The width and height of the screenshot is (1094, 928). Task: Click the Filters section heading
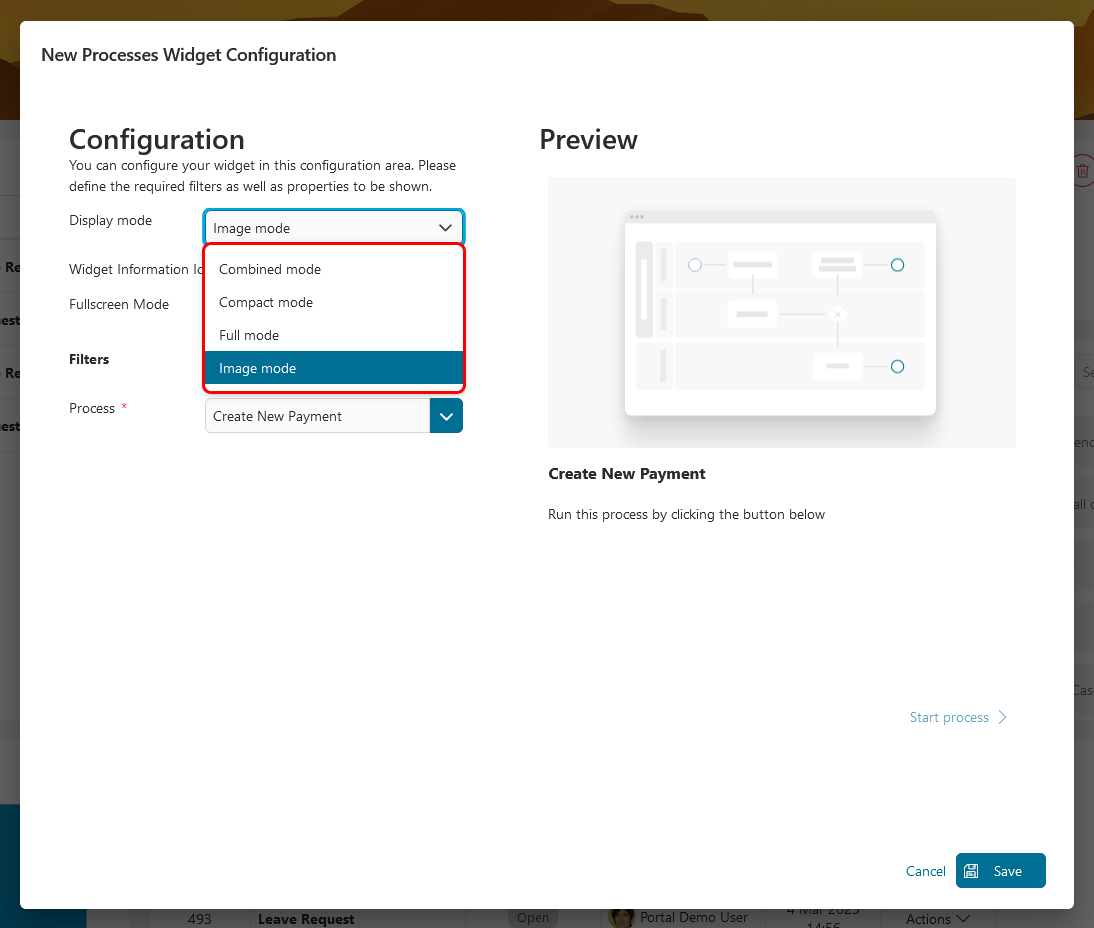tap(89, 359)
